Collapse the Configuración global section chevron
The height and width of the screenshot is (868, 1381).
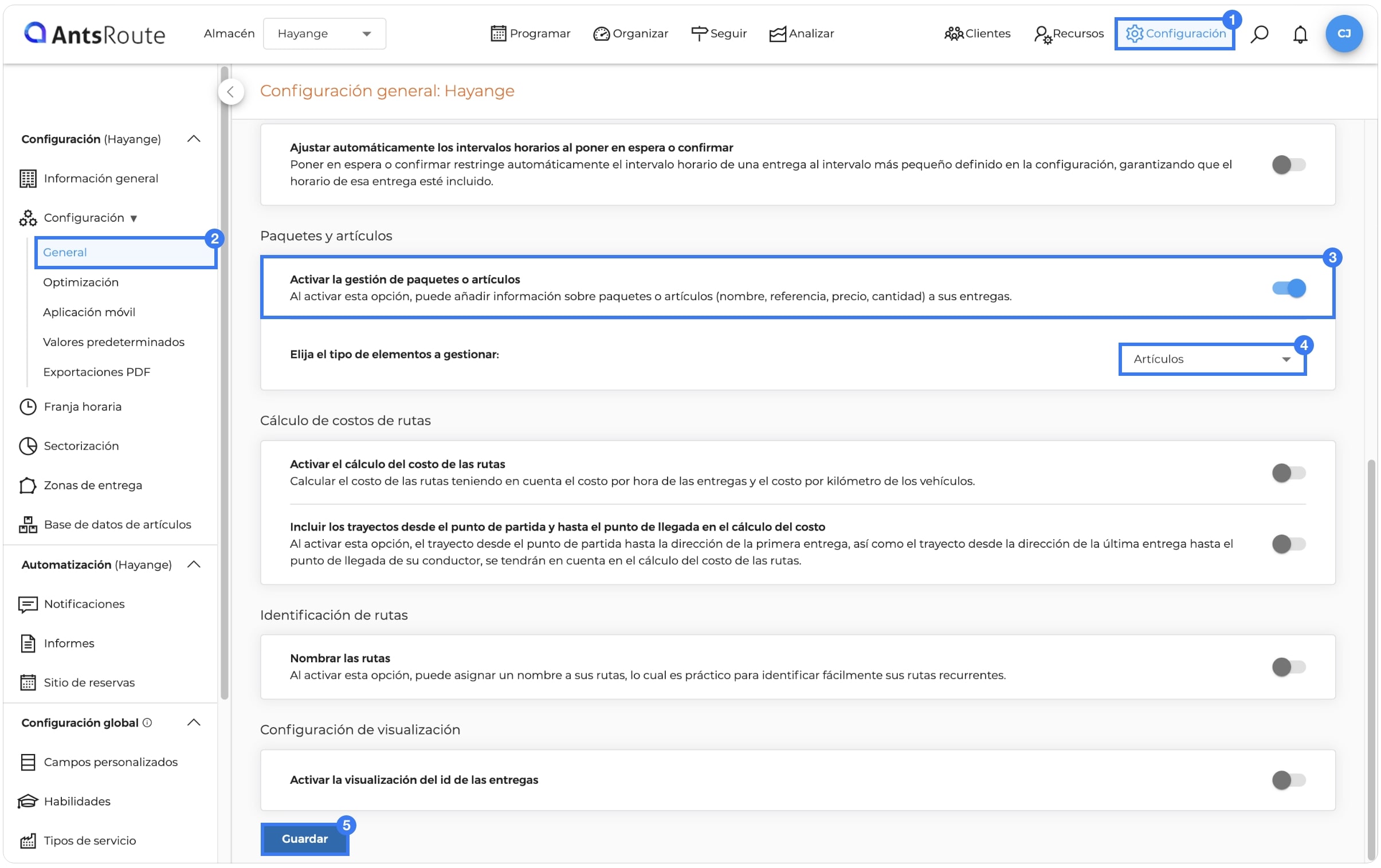click(194, 722)
